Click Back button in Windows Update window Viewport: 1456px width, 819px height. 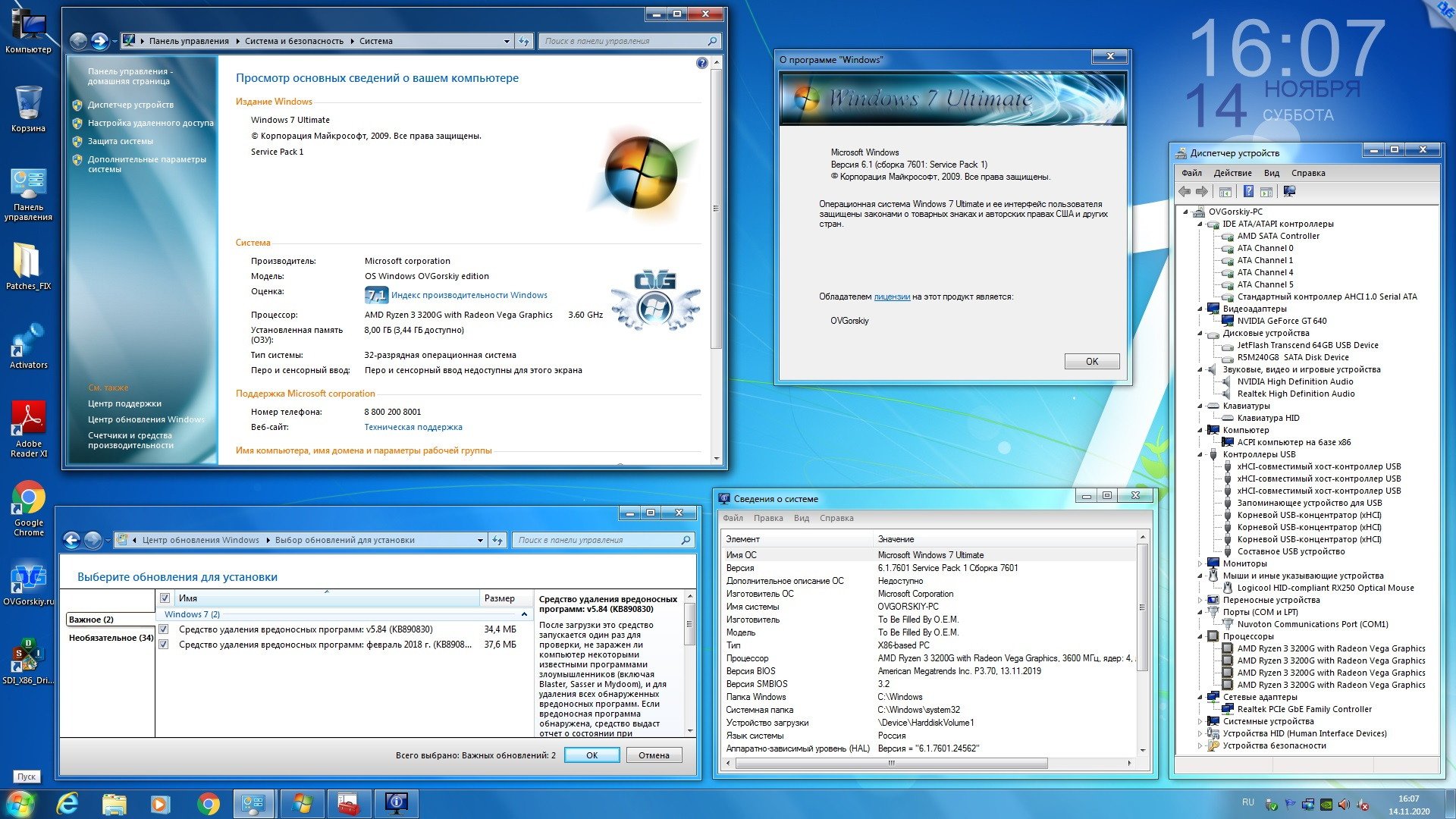[71, 540]
